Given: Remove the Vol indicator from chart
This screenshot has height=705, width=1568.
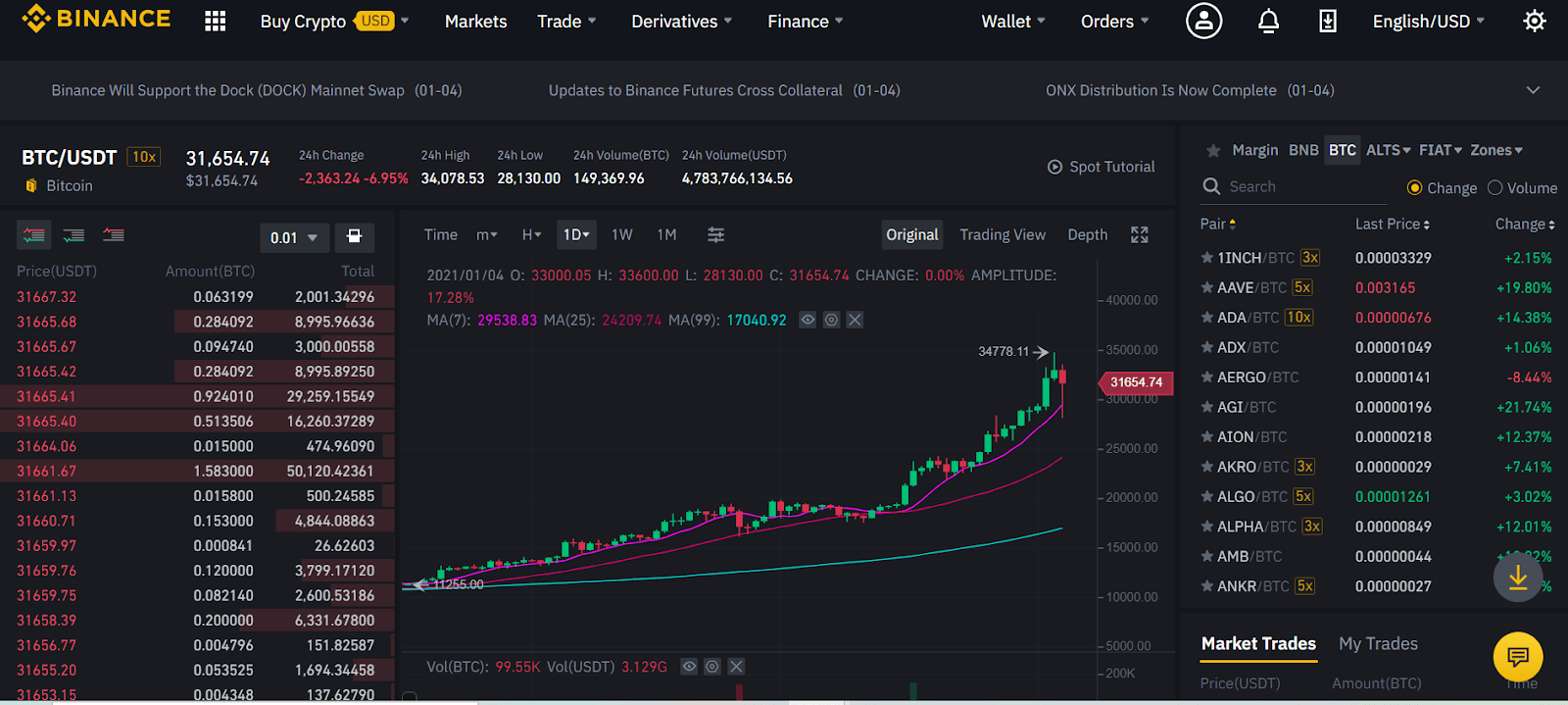Looking at the screenshot, I should pos(736,667).
